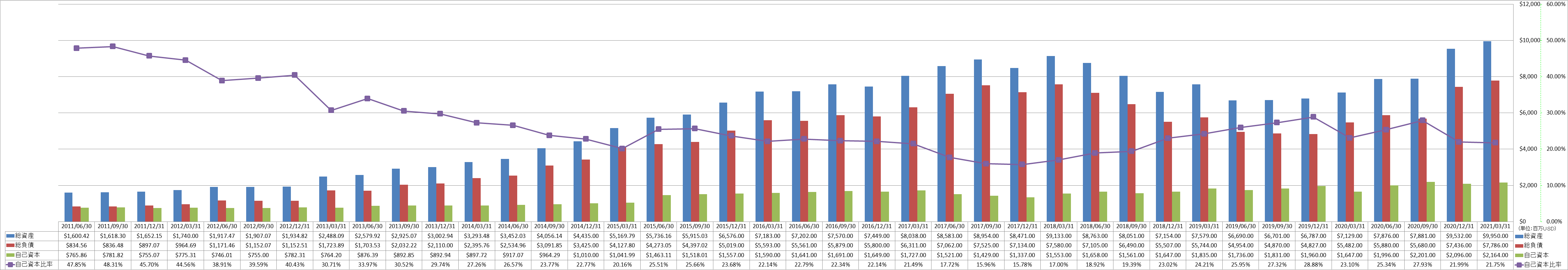Image resolution: width=1568 pixels, height=270 pixels.
Task: Click 総資産 label in left-hand legend
Action: coord(24,235)
